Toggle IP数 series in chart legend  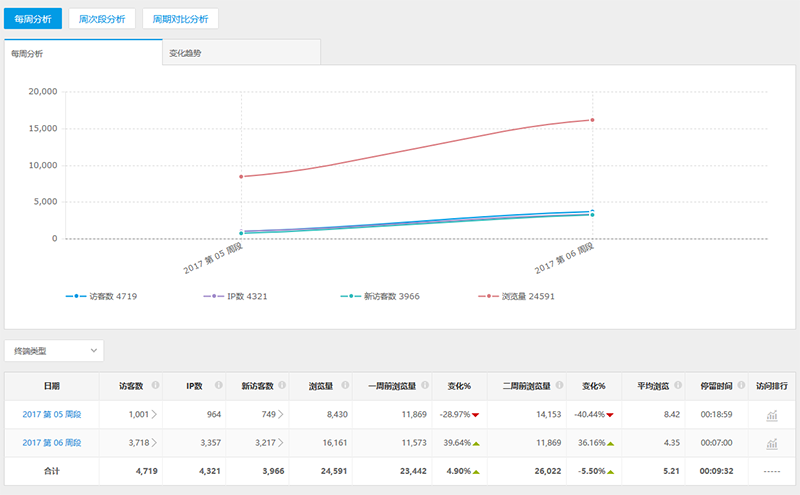[239, 297]
